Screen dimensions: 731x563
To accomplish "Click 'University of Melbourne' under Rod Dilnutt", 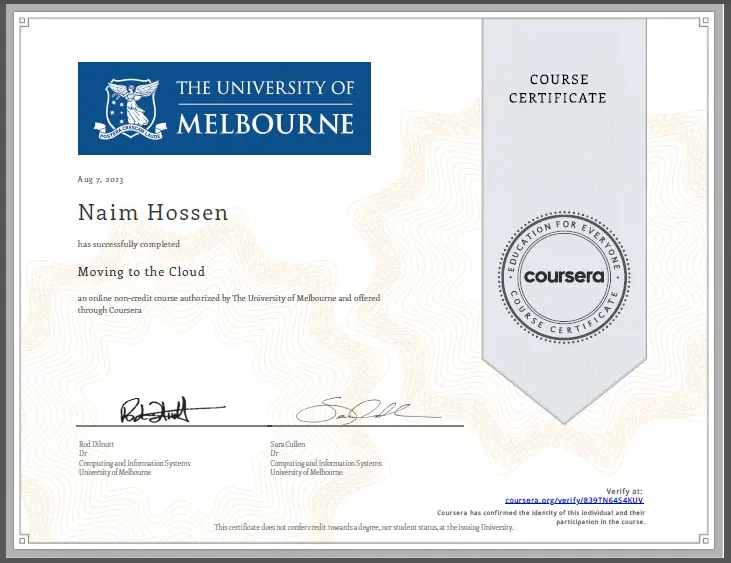I will [115, 472].
